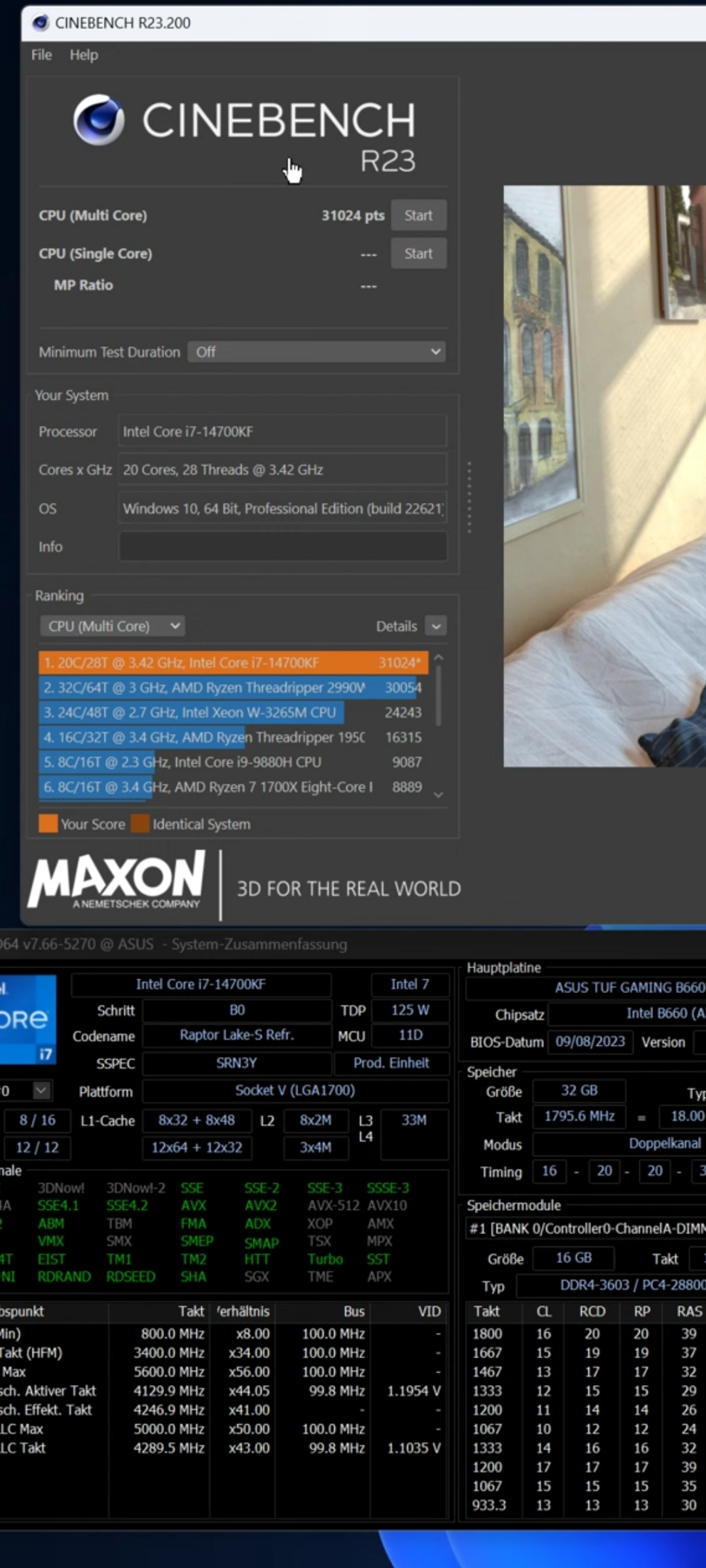Click ranking list scroll down arrow
The height and width of the screenshot is (1568, 706).
[439, 795]
